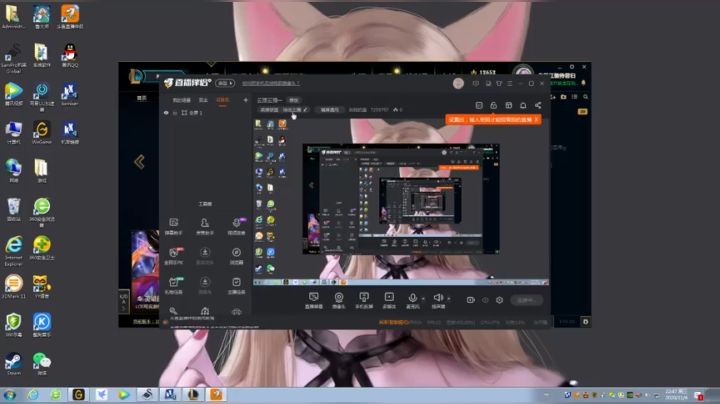Click the pill button right of category

[329, 110]
